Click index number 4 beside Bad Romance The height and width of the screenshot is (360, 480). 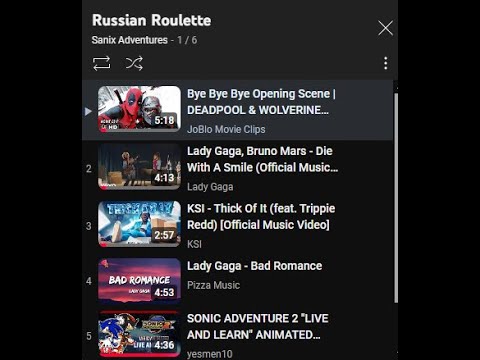pyautogui.click(x=89, y=281)
